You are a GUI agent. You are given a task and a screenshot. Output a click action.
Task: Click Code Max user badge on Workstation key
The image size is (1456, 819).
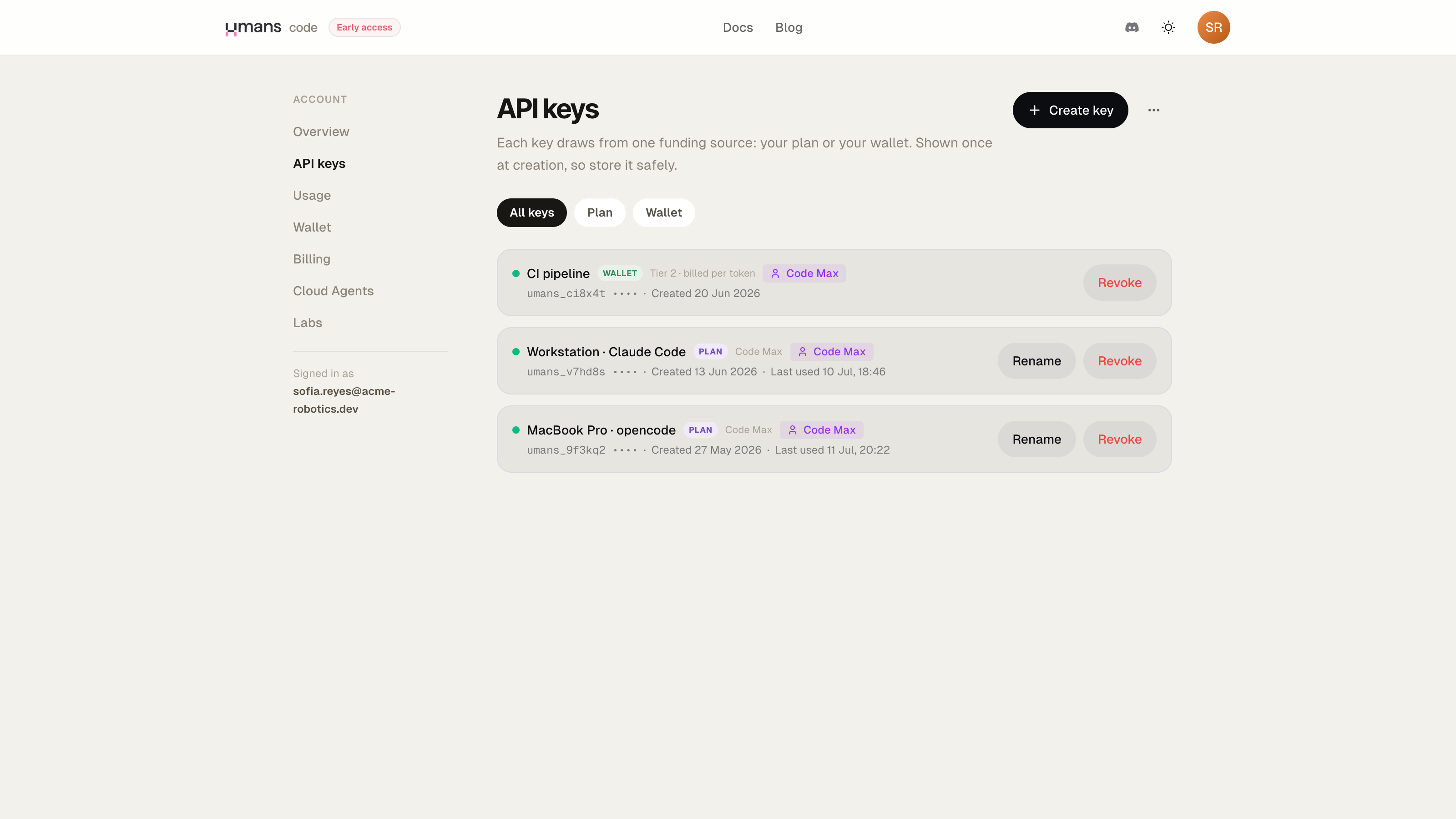[x=831, y=352]
